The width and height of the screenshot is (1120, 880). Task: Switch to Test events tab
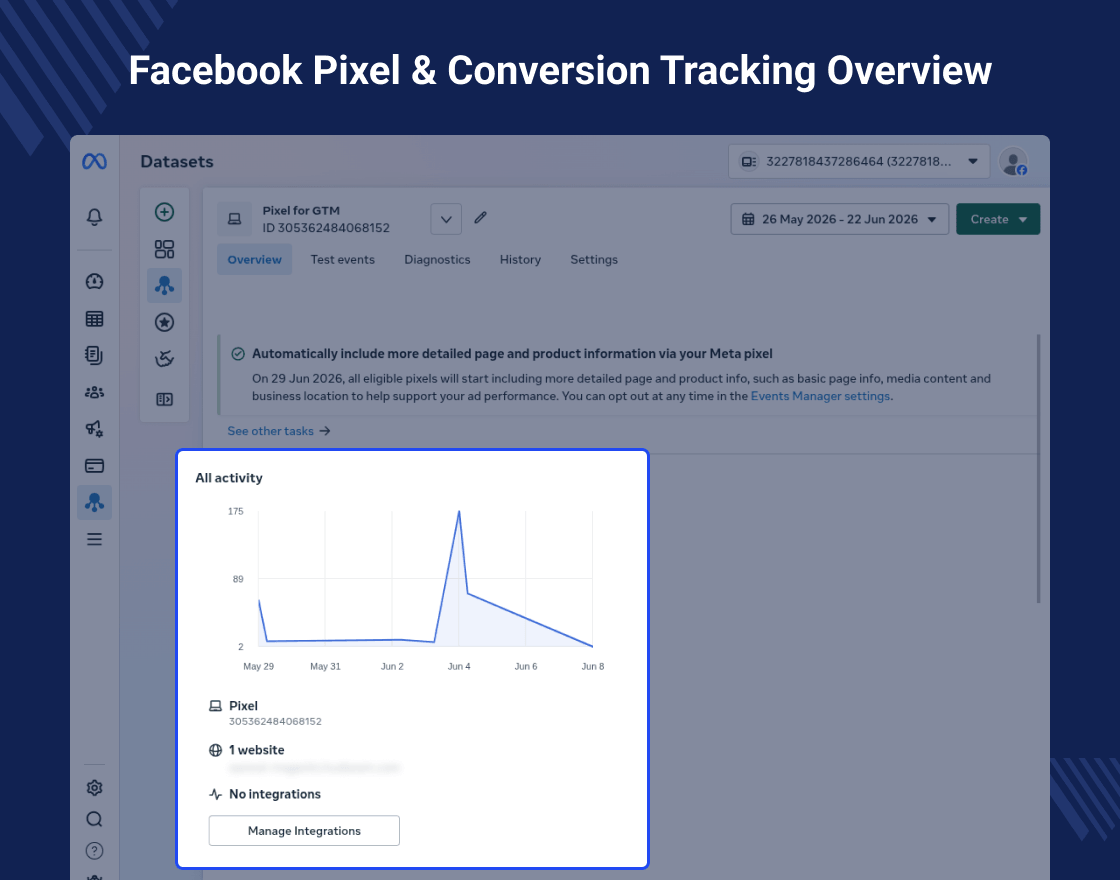tap(342, 259)
